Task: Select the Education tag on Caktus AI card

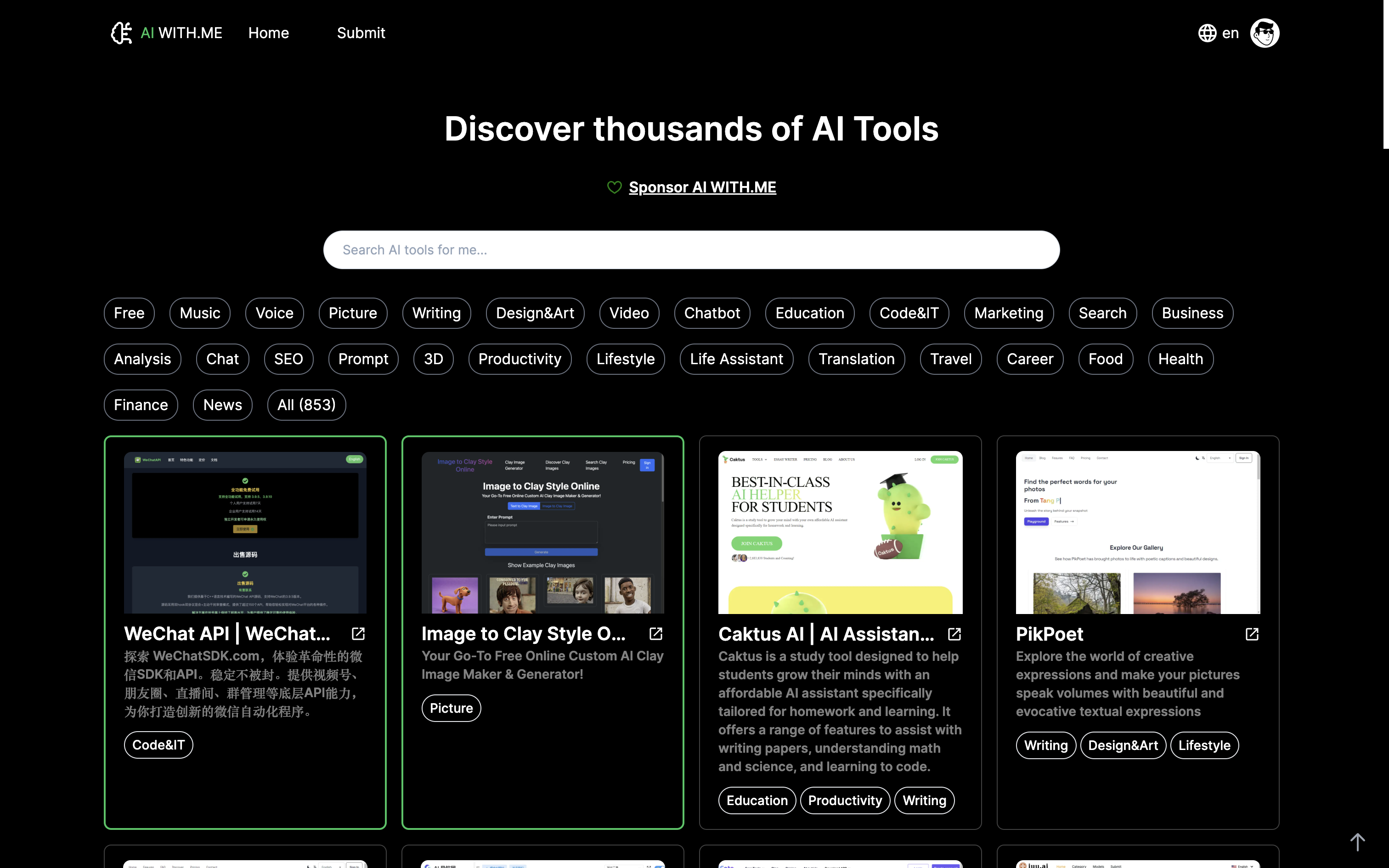Action: coord(757,800)
